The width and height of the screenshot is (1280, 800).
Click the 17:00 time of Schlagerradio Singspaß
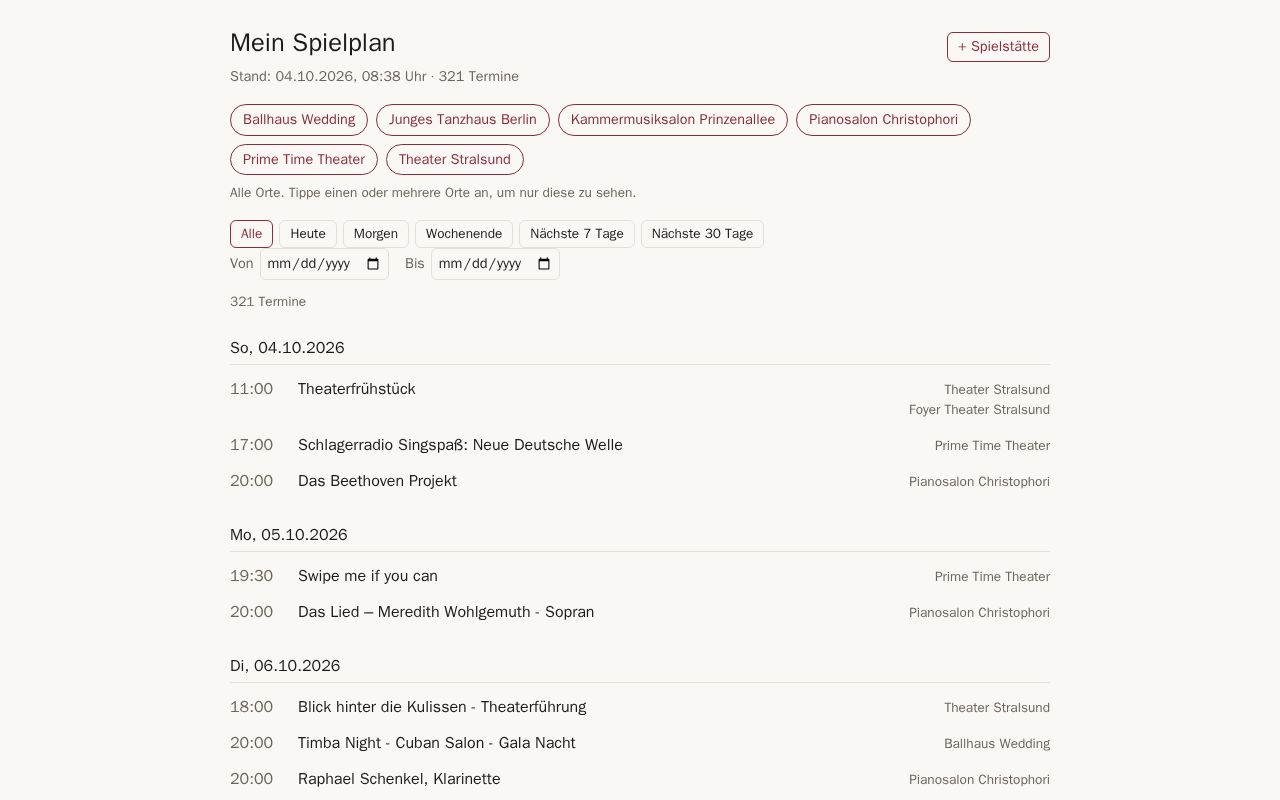pyautogui.click(x=251, y=445)
